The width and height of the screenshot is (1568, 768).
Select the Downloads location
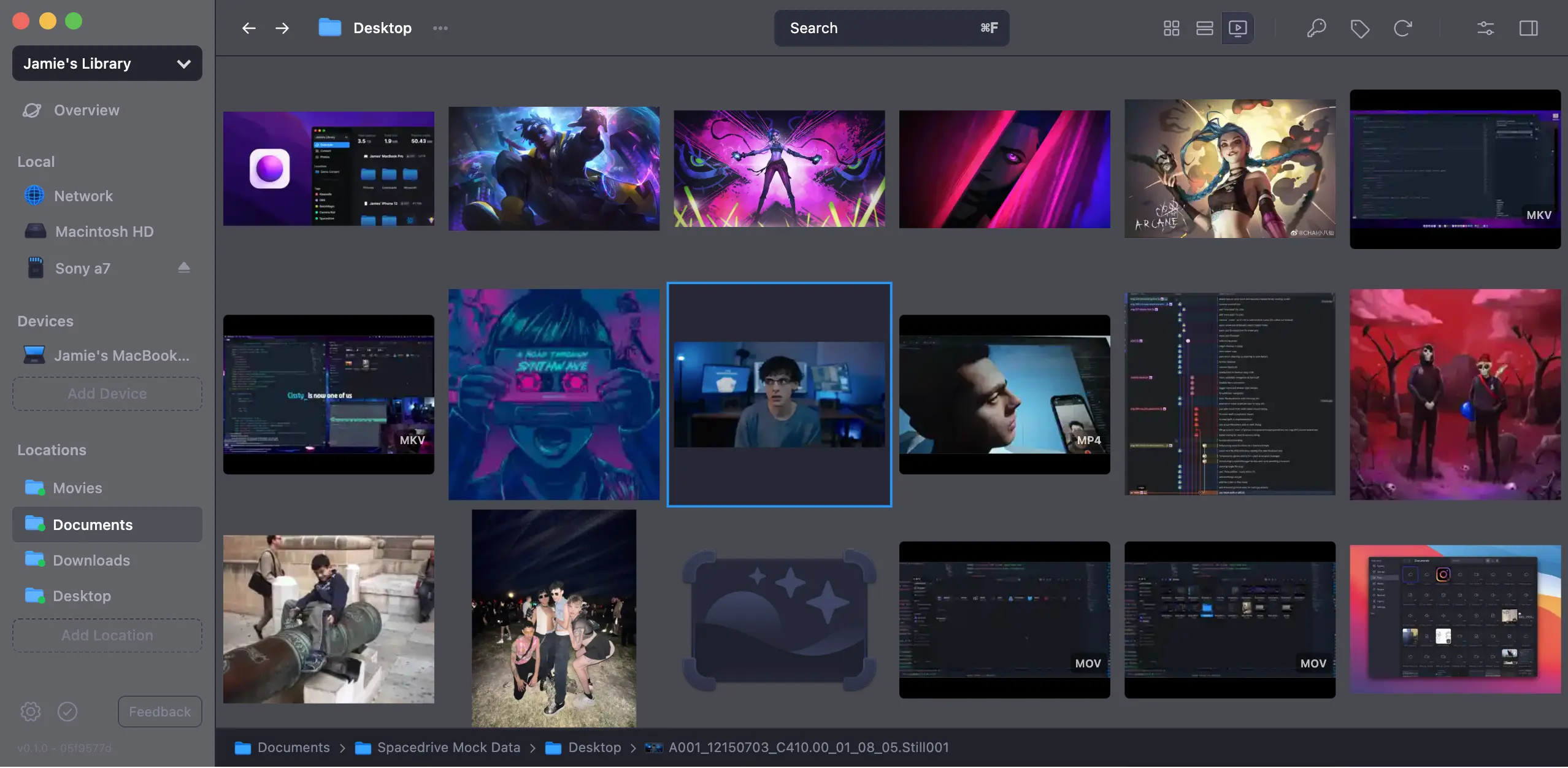point(91,561)
